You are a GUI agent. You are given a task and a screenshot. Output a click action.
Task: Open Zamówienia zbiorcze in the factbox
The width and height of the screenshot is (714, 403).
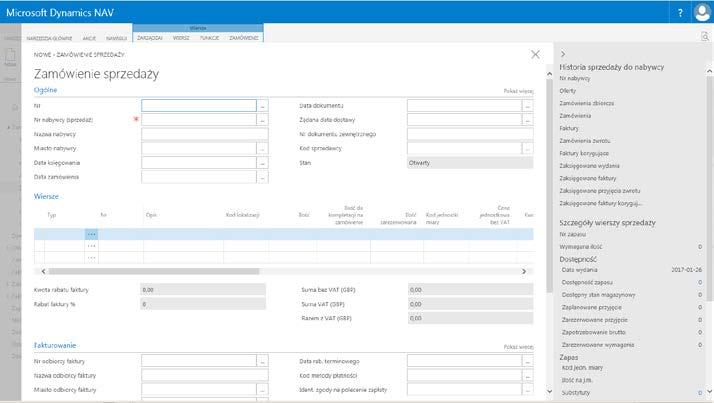586,103
